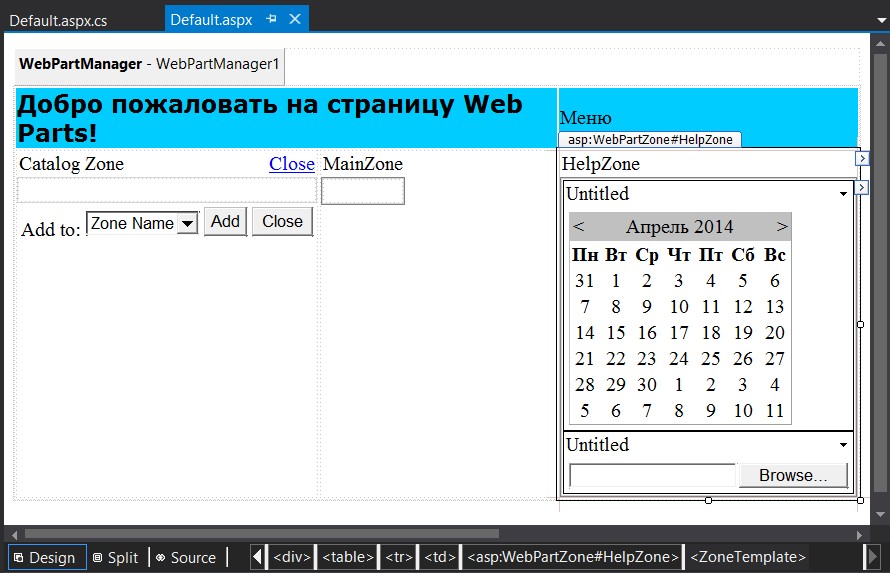Select day 15 in the calendar
The width and height of the screenshot is (890, 573).
(616, 332)
